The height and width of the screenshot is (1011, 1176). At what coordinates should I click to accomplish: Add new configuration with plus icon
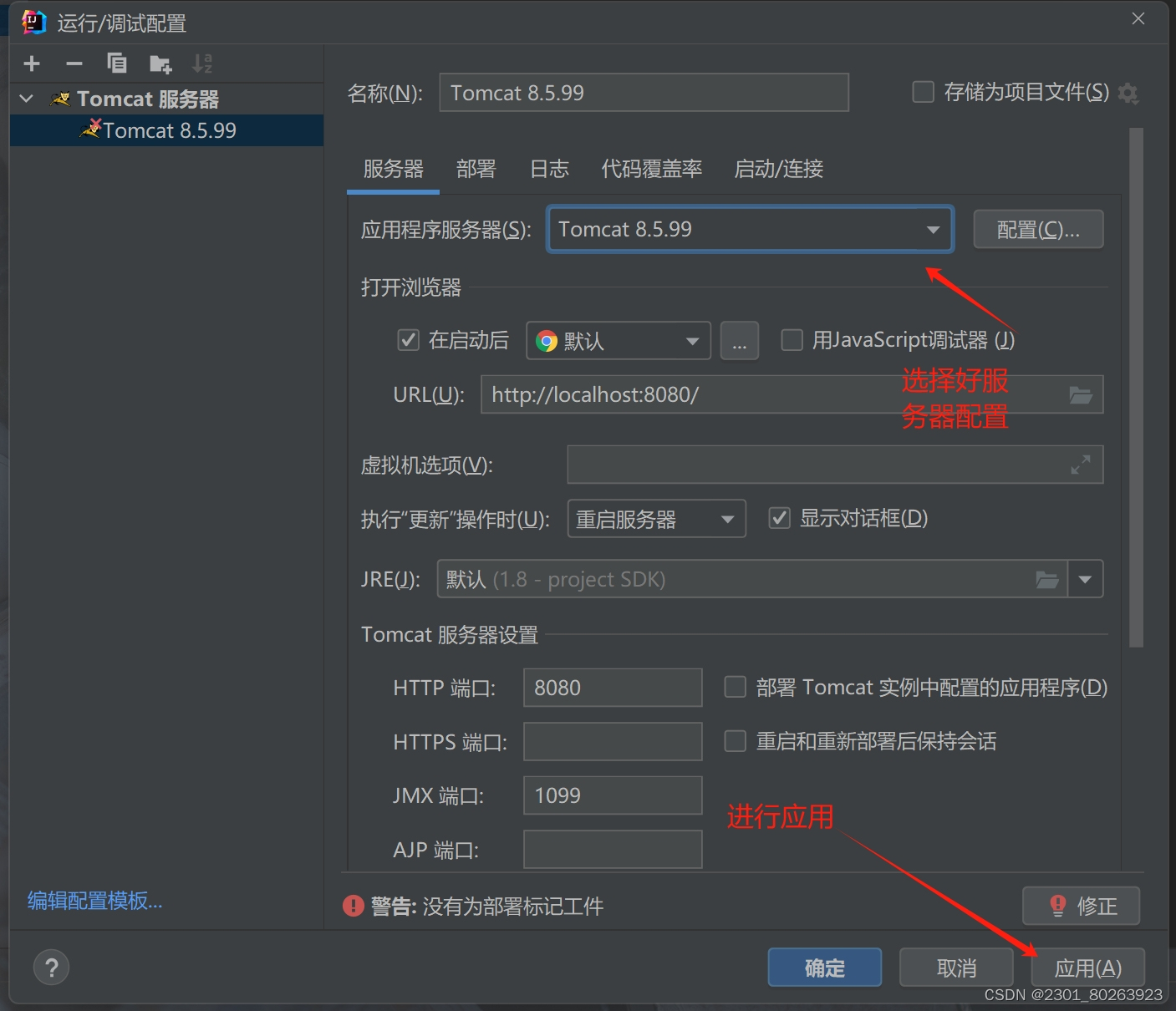[x=32, y=64]
